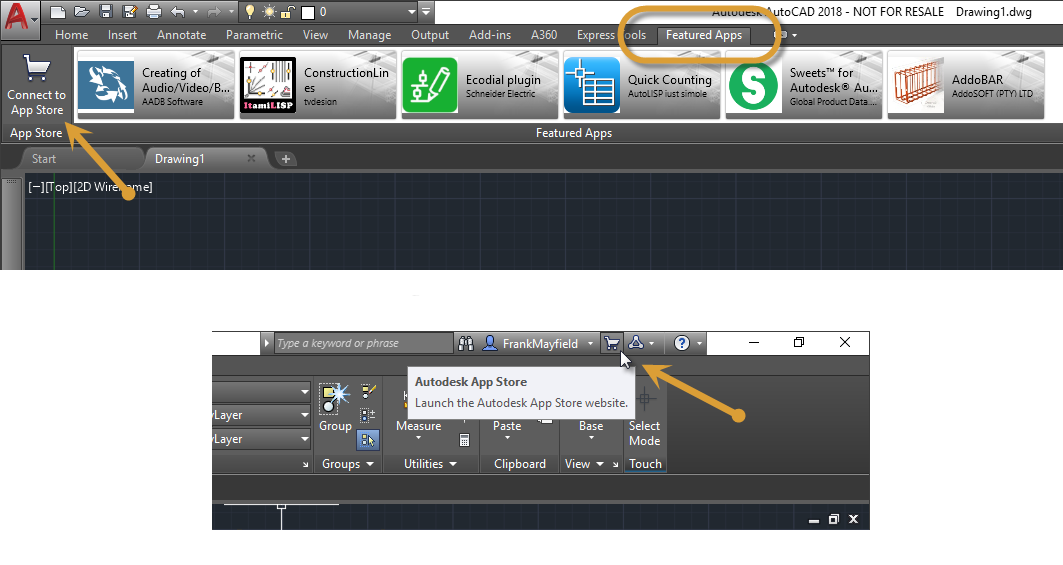Select the Manage ribbon tab
Viewport: 1063px width, 565px height.
point(369,35)
